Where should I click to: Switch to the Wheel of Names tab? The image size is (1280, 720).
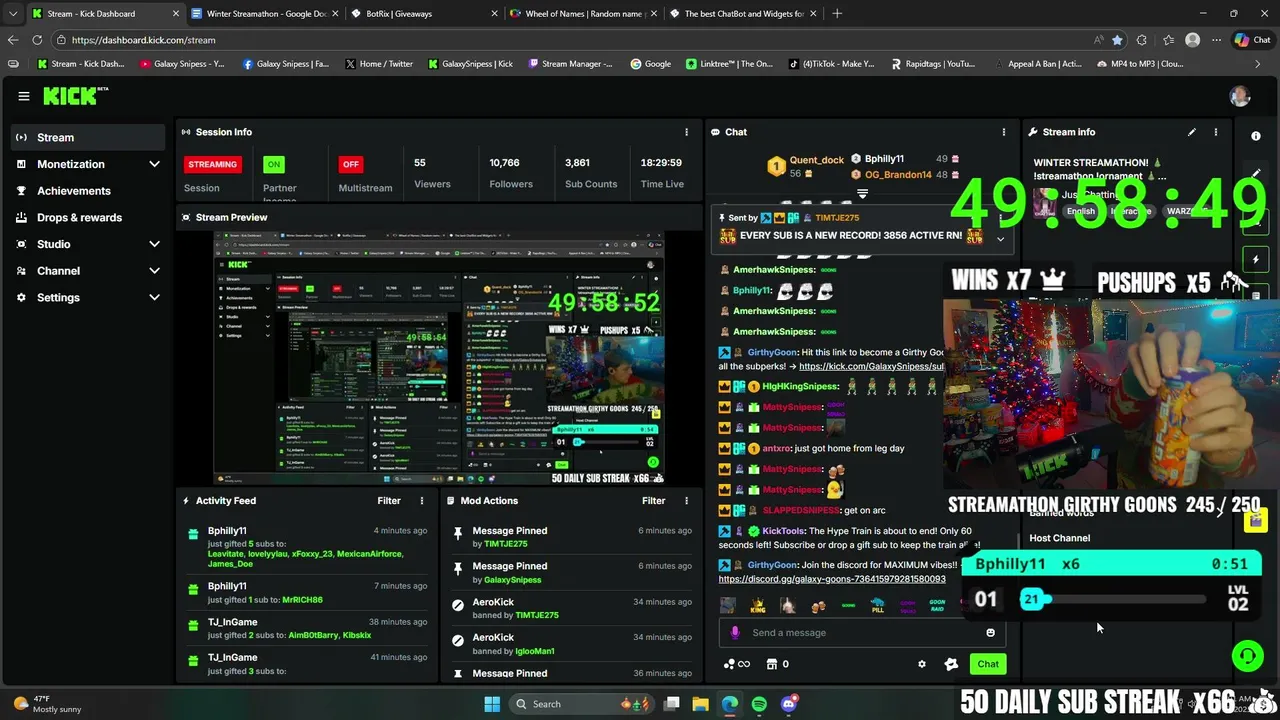click(x=583, y=14)
